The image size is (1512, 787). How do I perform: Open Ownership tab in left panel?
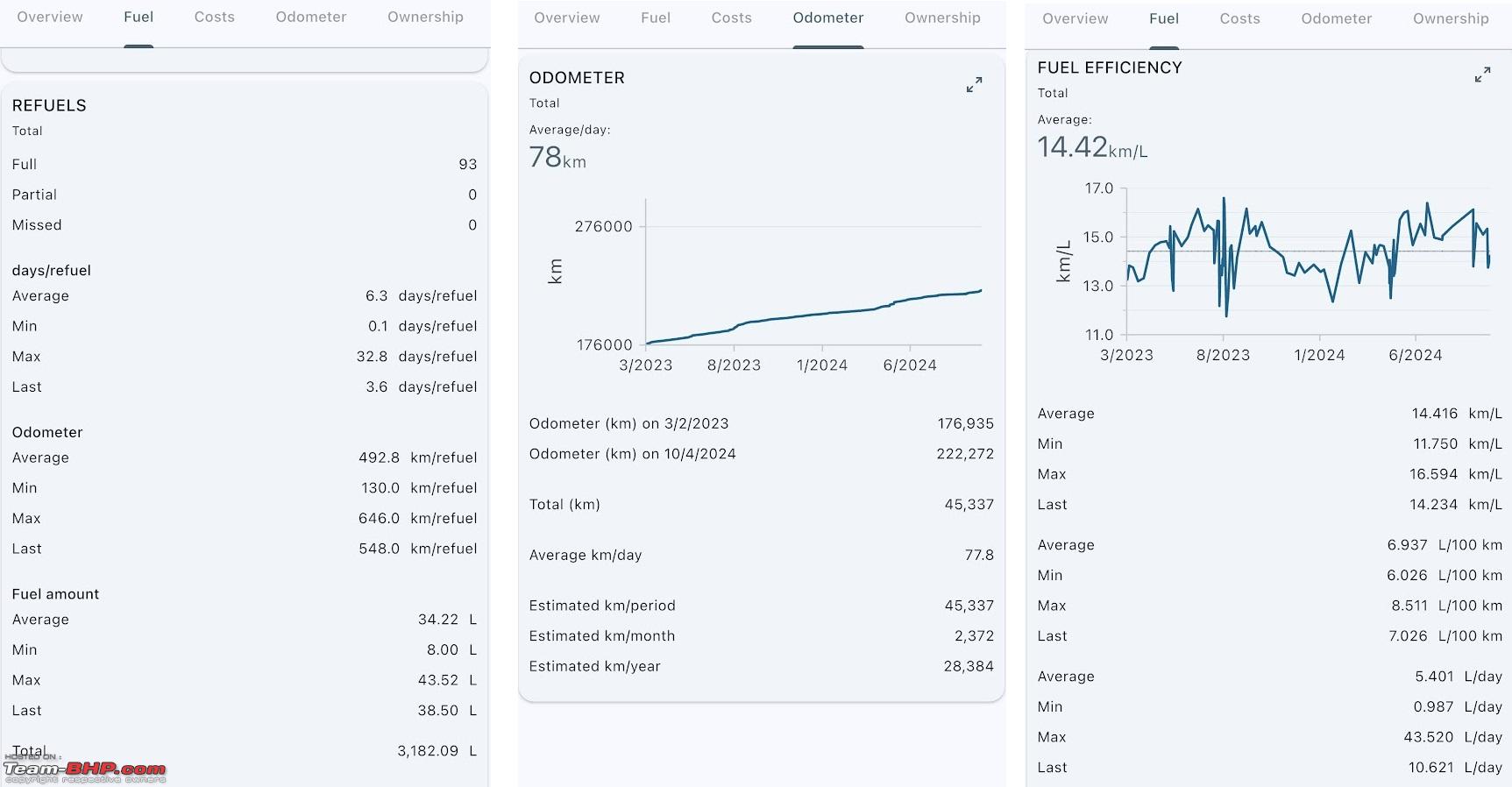click(x=425, y=17)
